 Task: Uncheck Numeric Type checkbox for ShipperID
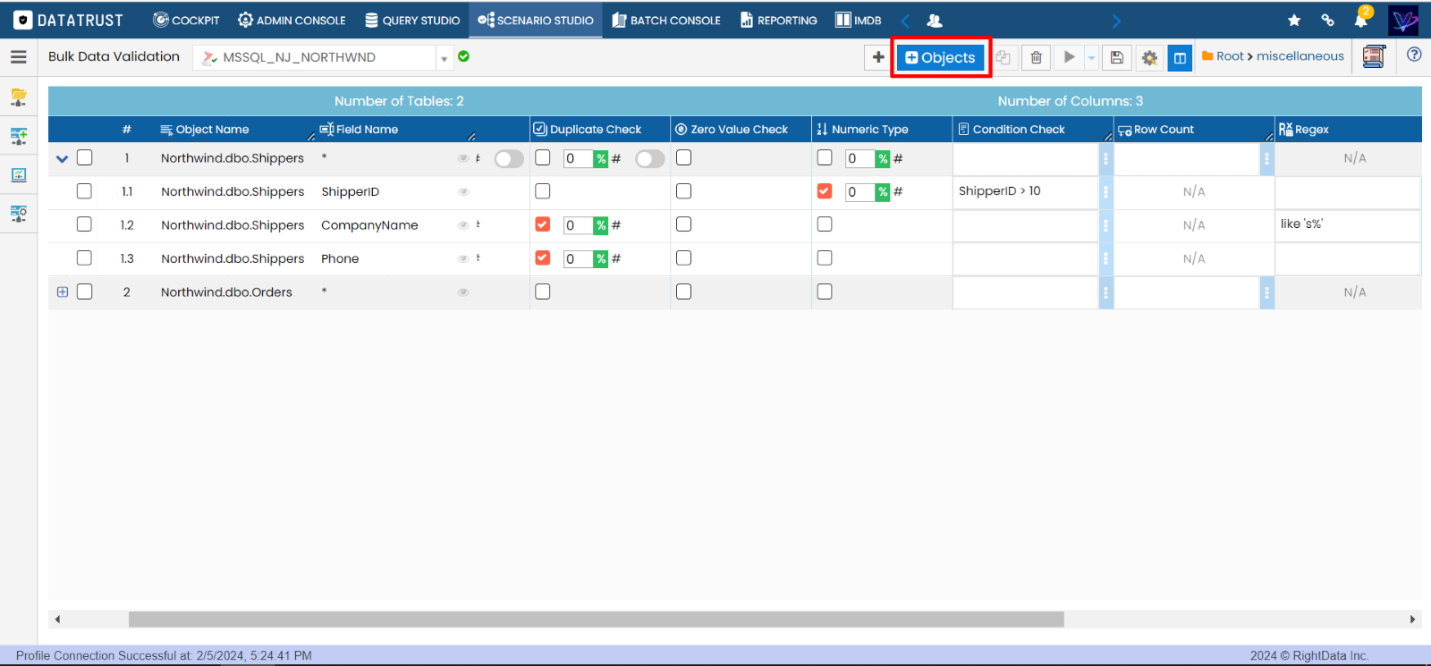click(x=824, y=191)
